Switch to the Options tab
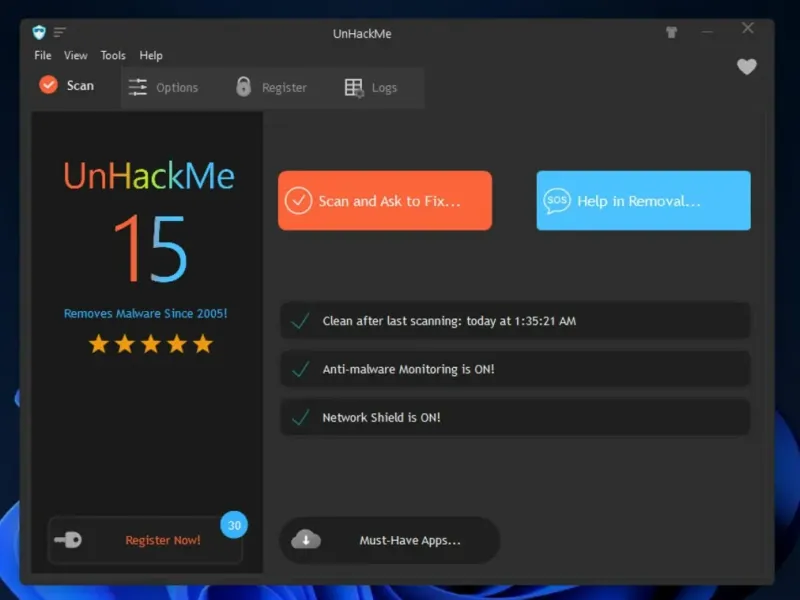This screenshot has height=600, width=800. (163, 87)
